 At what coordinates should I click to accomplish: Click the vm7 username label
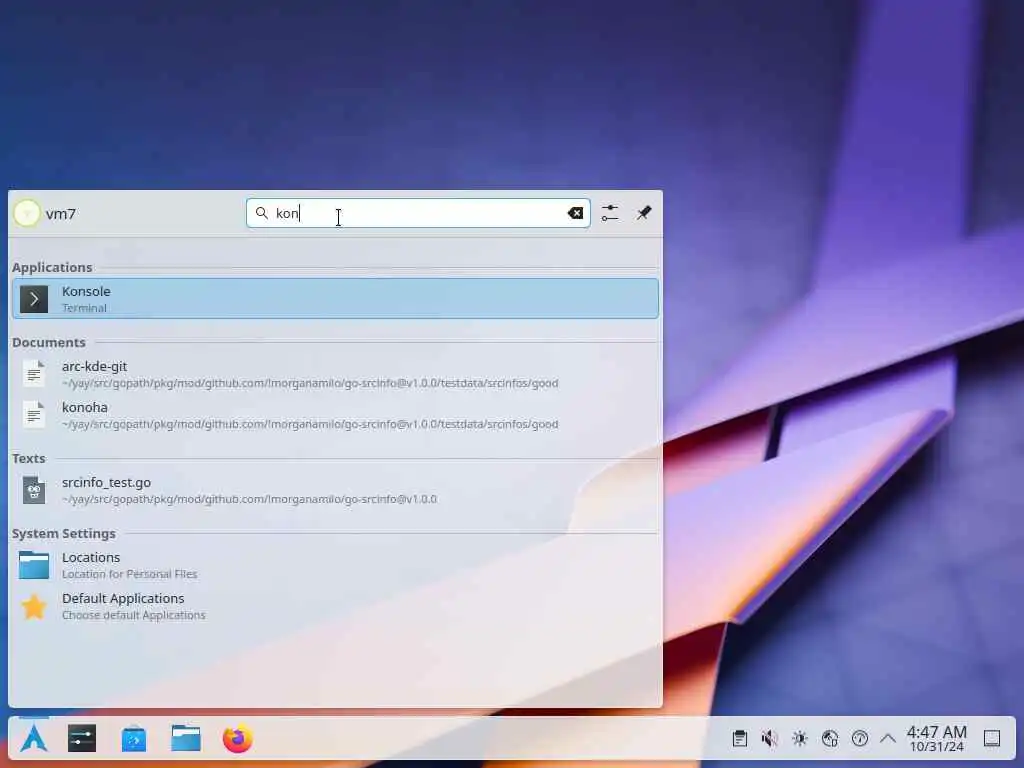click(61, 214)
